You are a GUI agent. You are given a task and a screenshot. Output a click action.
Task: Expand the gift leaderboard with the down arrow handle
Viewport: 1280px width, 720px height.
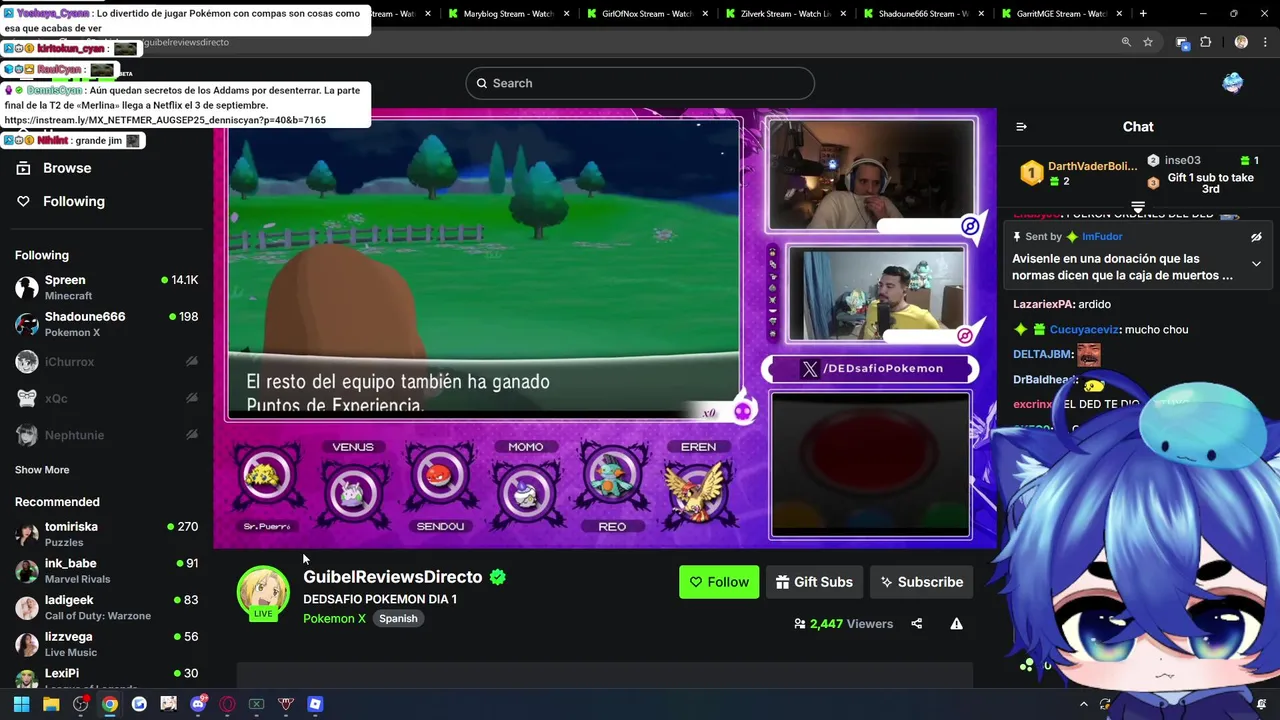pos(1138,207)
